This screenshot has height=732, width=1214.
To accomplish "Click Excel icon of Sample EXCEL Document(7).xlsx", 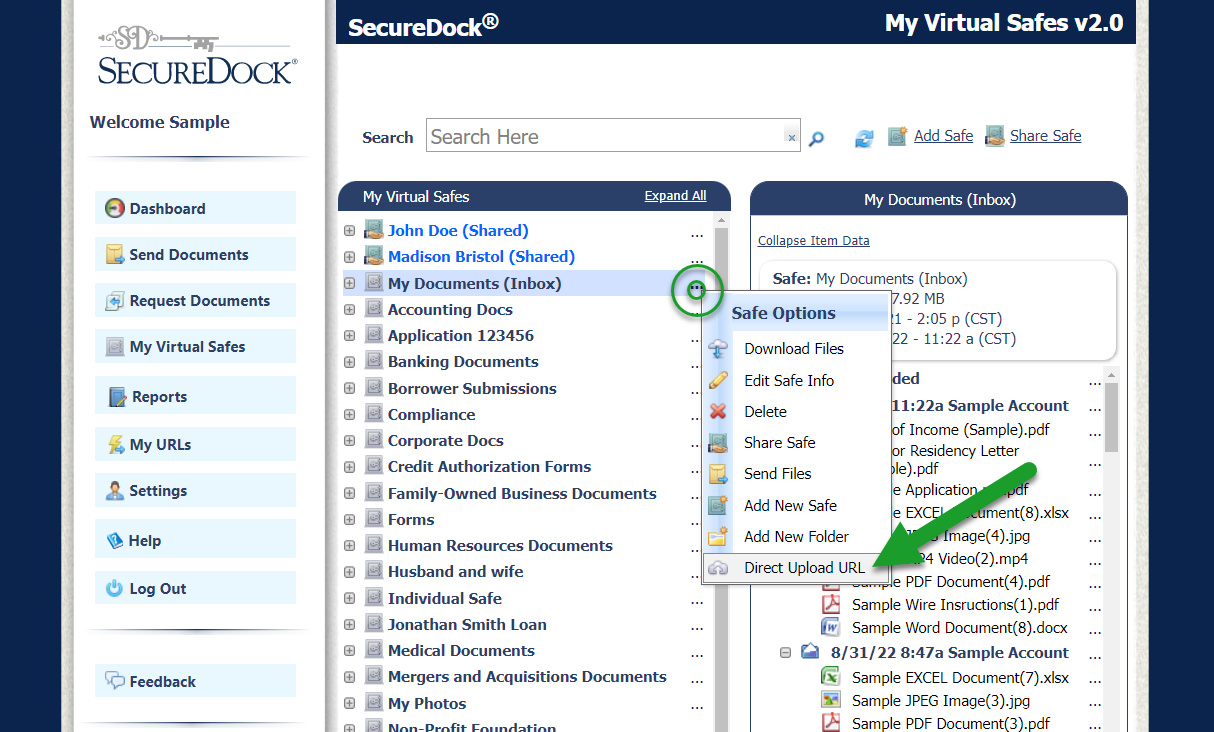I will pyautogui.click(x=830, y=677).
